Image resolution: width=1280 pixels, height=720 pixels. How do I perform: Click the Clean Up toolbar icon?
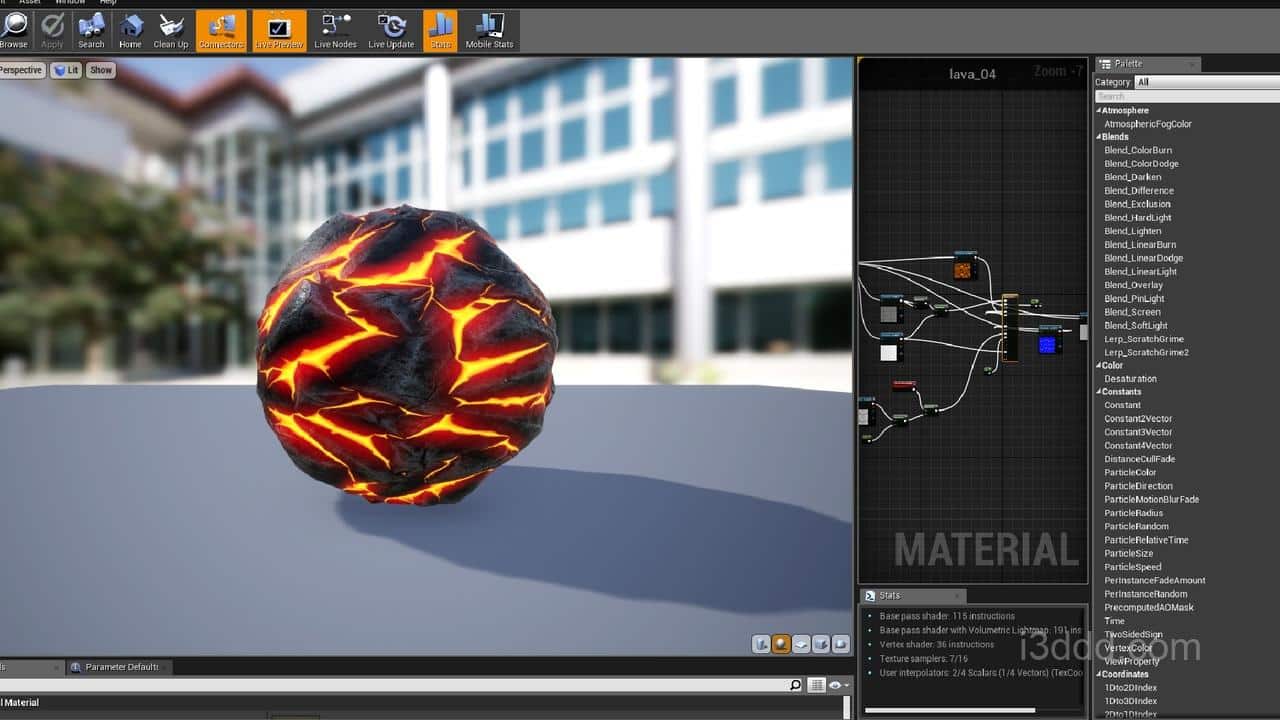click(x=170, y=30)
